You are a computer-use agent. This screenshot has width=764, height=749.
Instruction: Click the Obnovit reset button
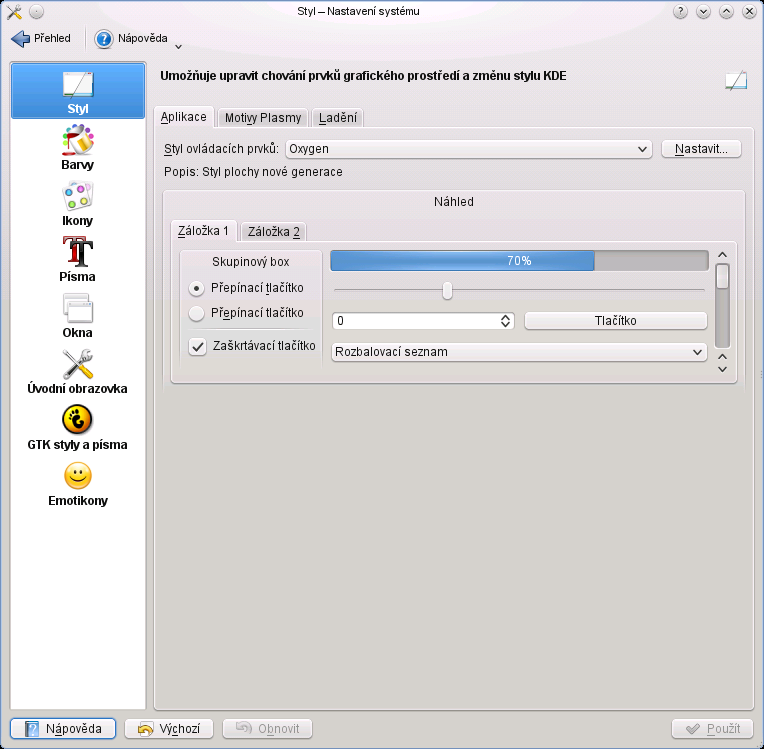(x=267, y=729)
